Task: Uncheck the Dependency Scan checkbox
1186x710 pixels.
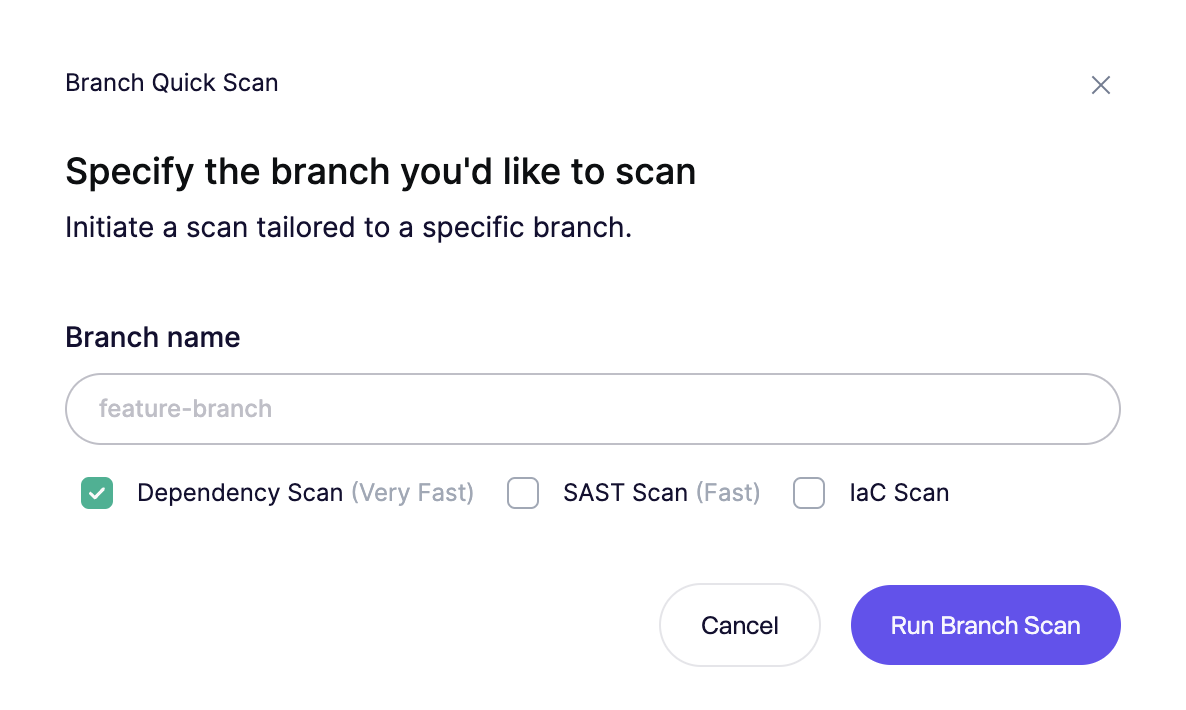Action: click(x=97, y=493)
